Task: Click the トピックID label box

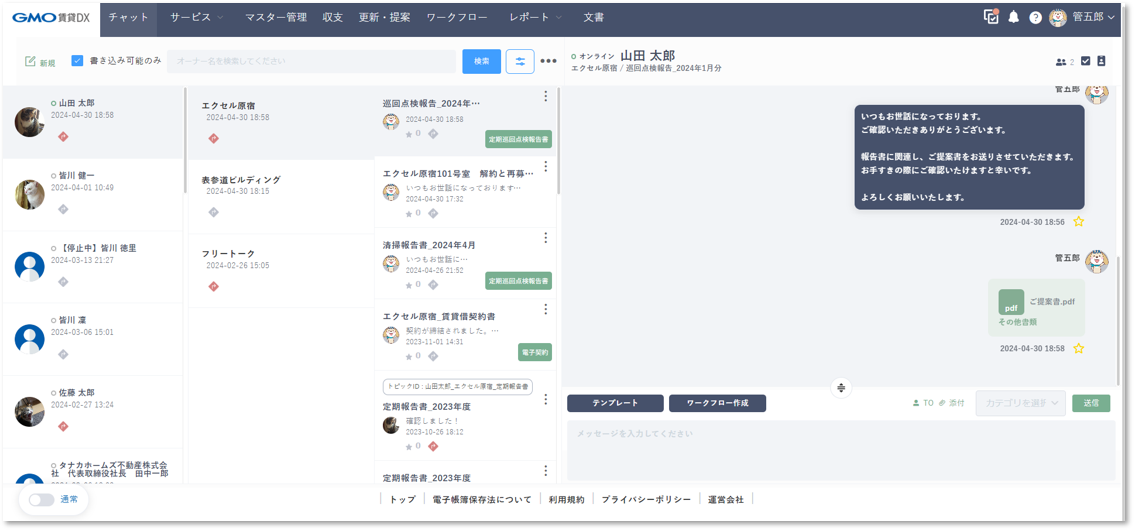Action: [458, 386]
